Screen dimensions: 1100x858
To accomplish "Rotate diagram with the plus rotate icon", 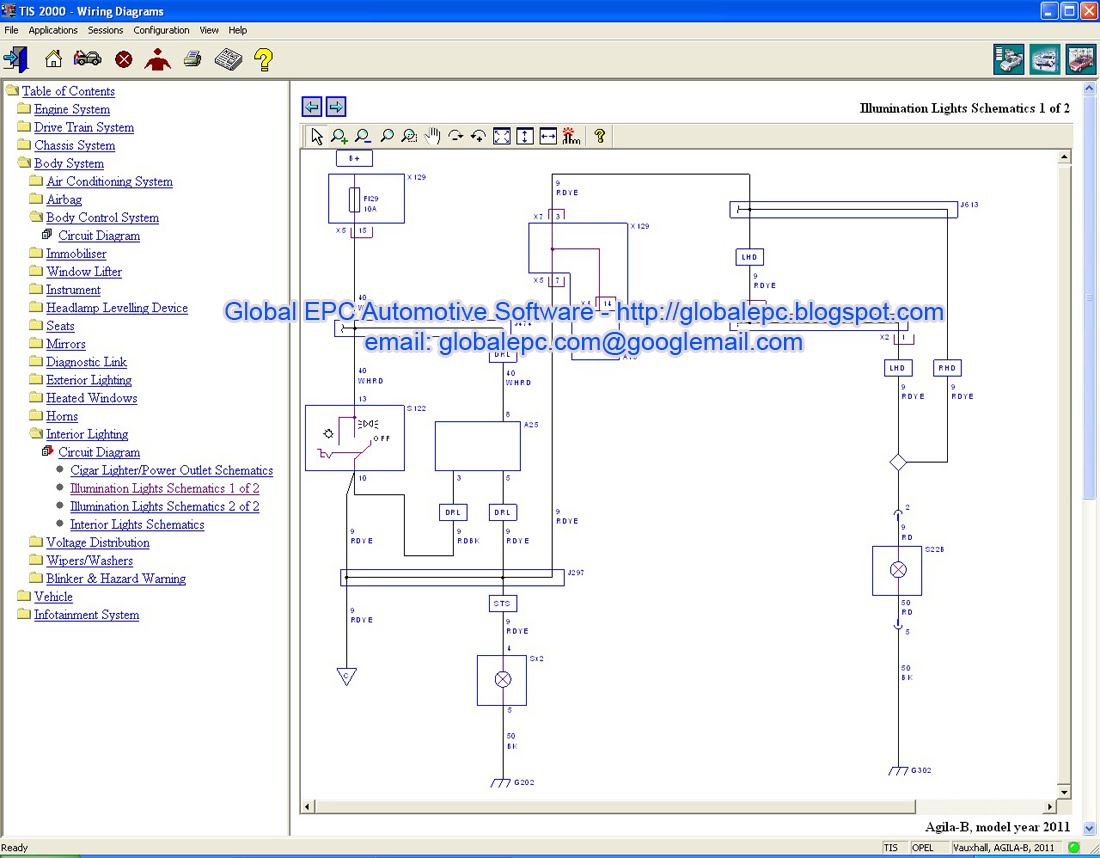I will coord(478,136).
